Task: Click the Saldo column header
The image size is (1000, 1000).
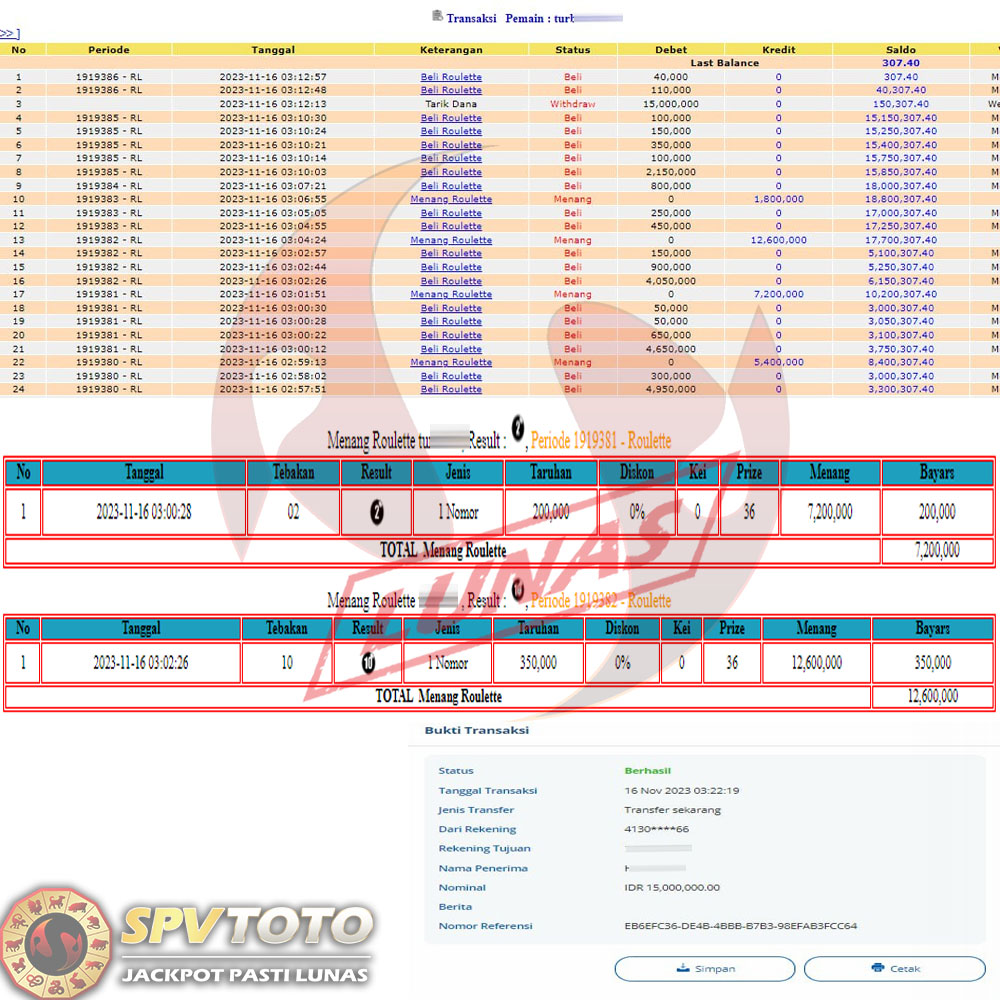Action: (900, 49)
